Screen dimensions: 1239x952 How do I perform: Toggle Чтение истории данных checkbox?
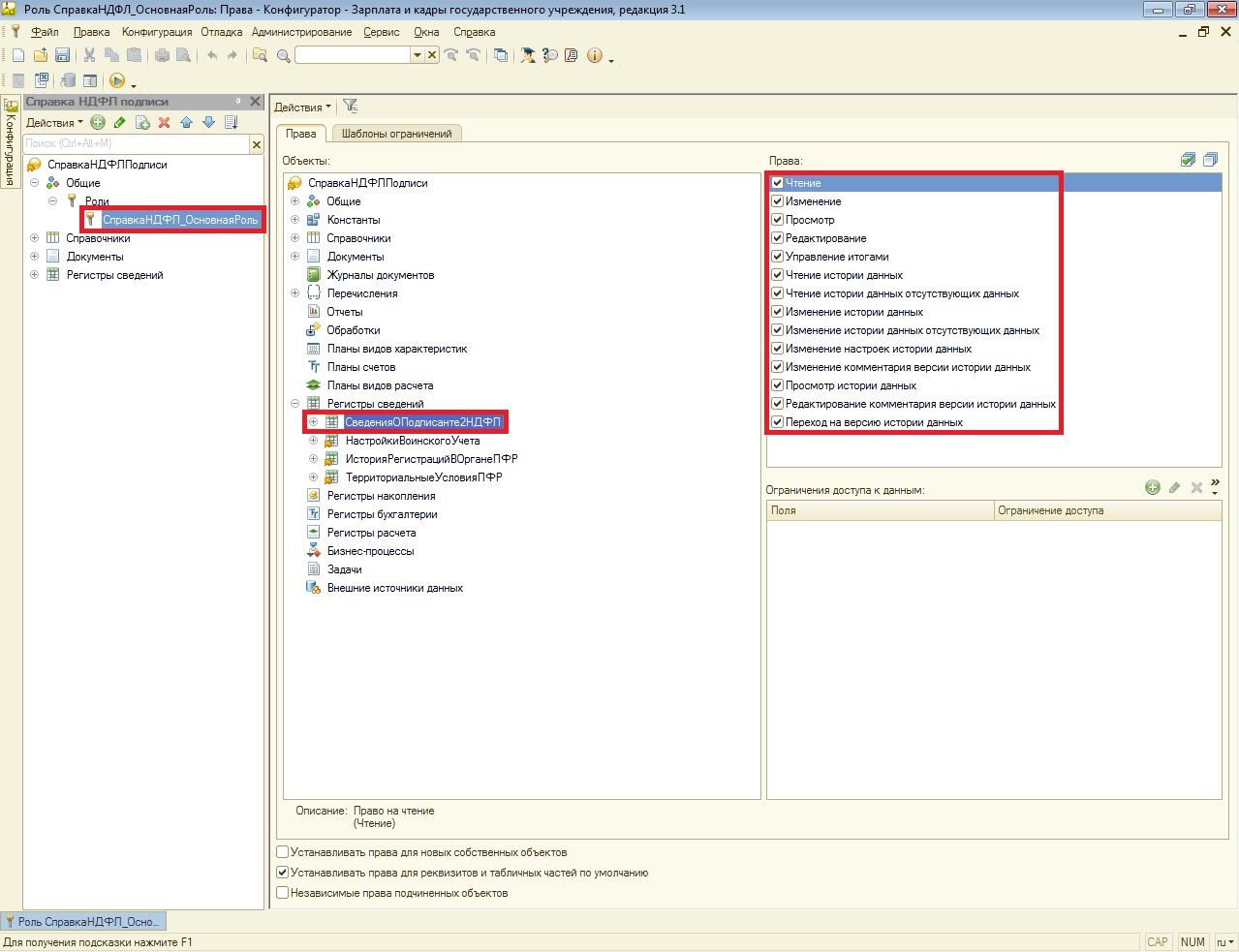click(777, 275)
